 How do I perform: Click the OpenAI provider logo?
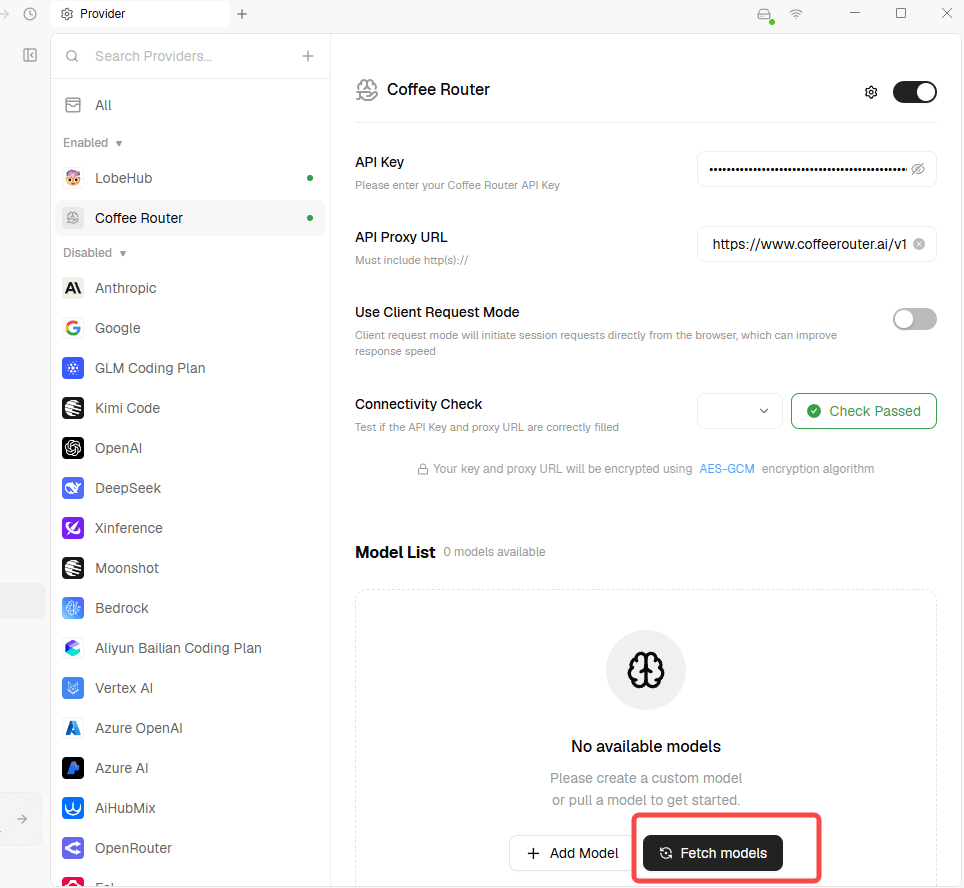click(73, 448)
